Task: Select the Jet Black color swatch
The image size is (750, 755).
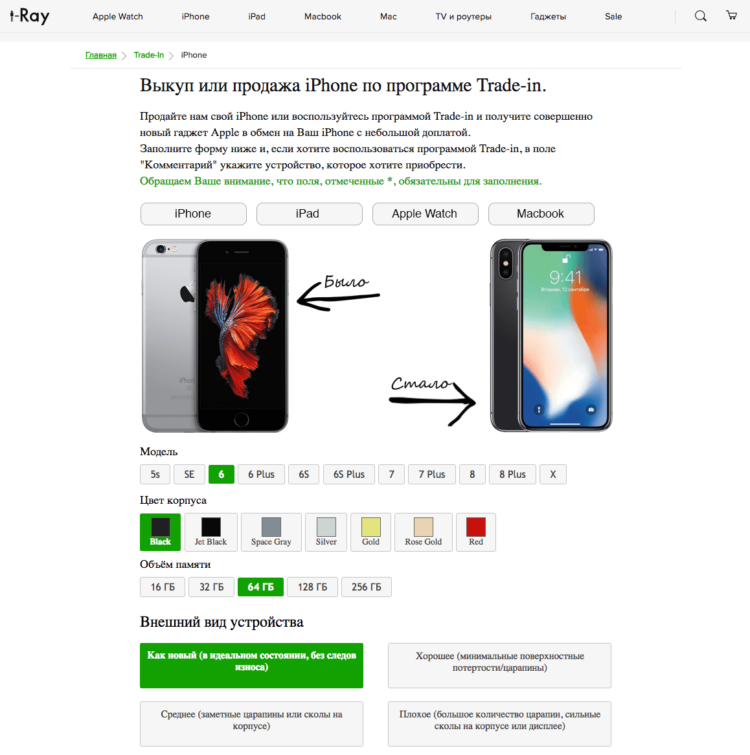Action: pos(211,532)
